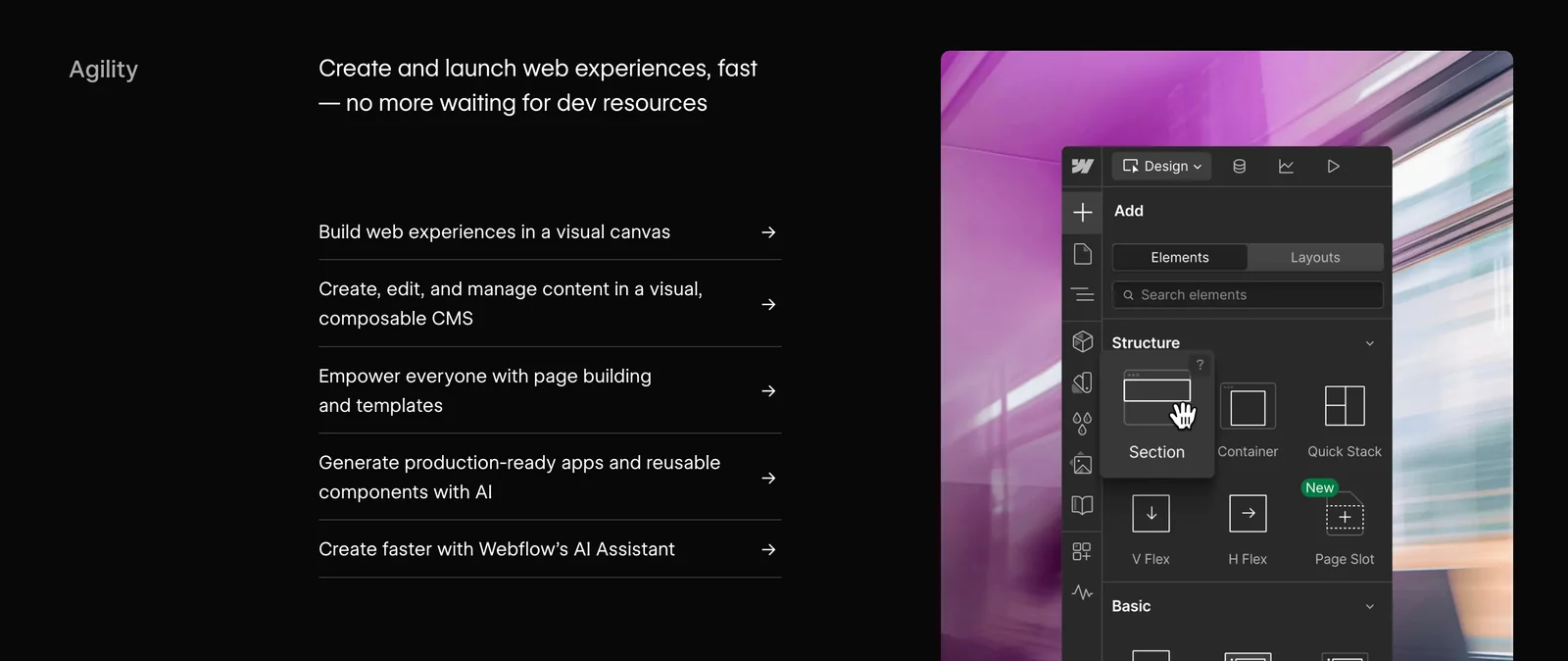Open the Apps grid icon
The width and height of the screenshot is (1568, 661).
click(1082, 551)
